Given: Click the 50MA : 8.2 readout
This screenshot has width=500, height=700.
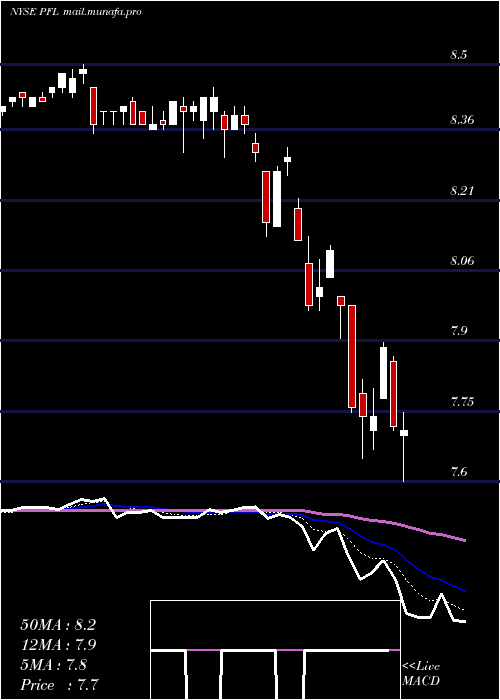Looking at the screenshot, I should 58,625.
